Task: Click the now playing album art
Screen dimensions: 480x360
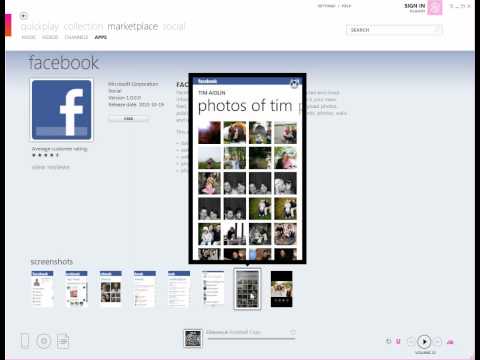Action: (x=193, y=338)
